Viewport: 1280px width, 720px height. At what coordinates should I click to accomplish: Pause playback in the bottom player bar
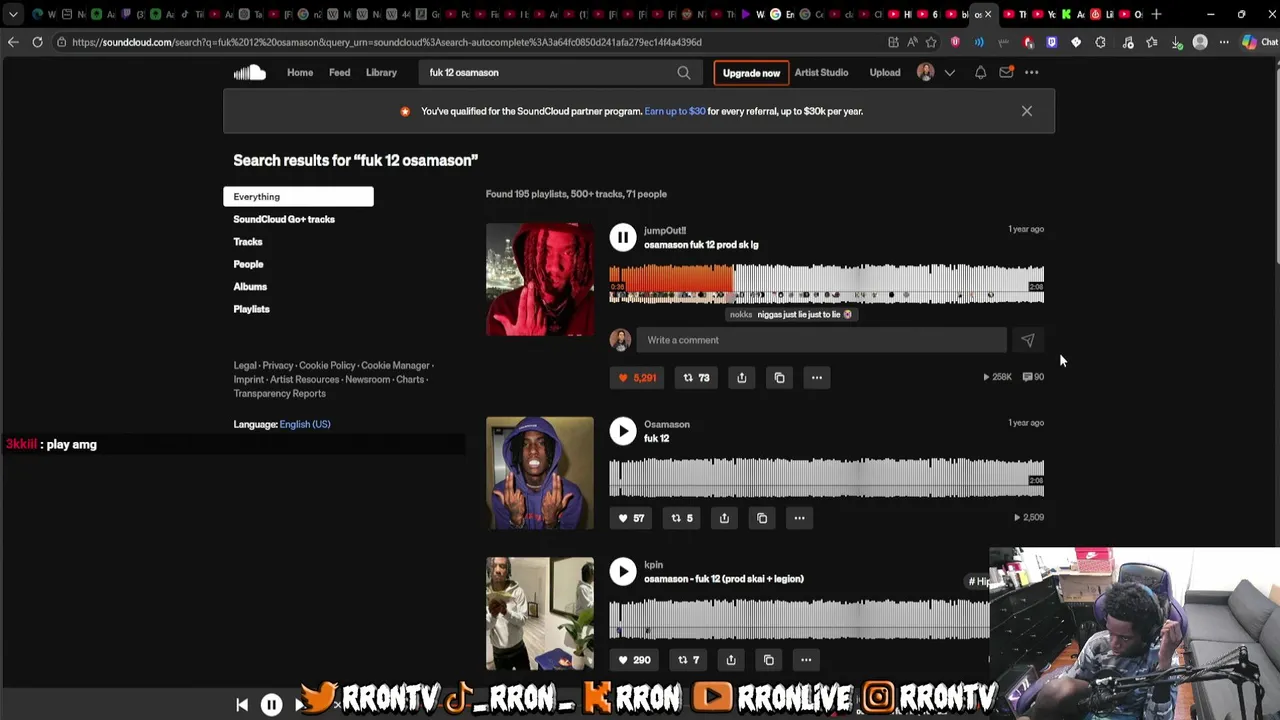(272, 705)
